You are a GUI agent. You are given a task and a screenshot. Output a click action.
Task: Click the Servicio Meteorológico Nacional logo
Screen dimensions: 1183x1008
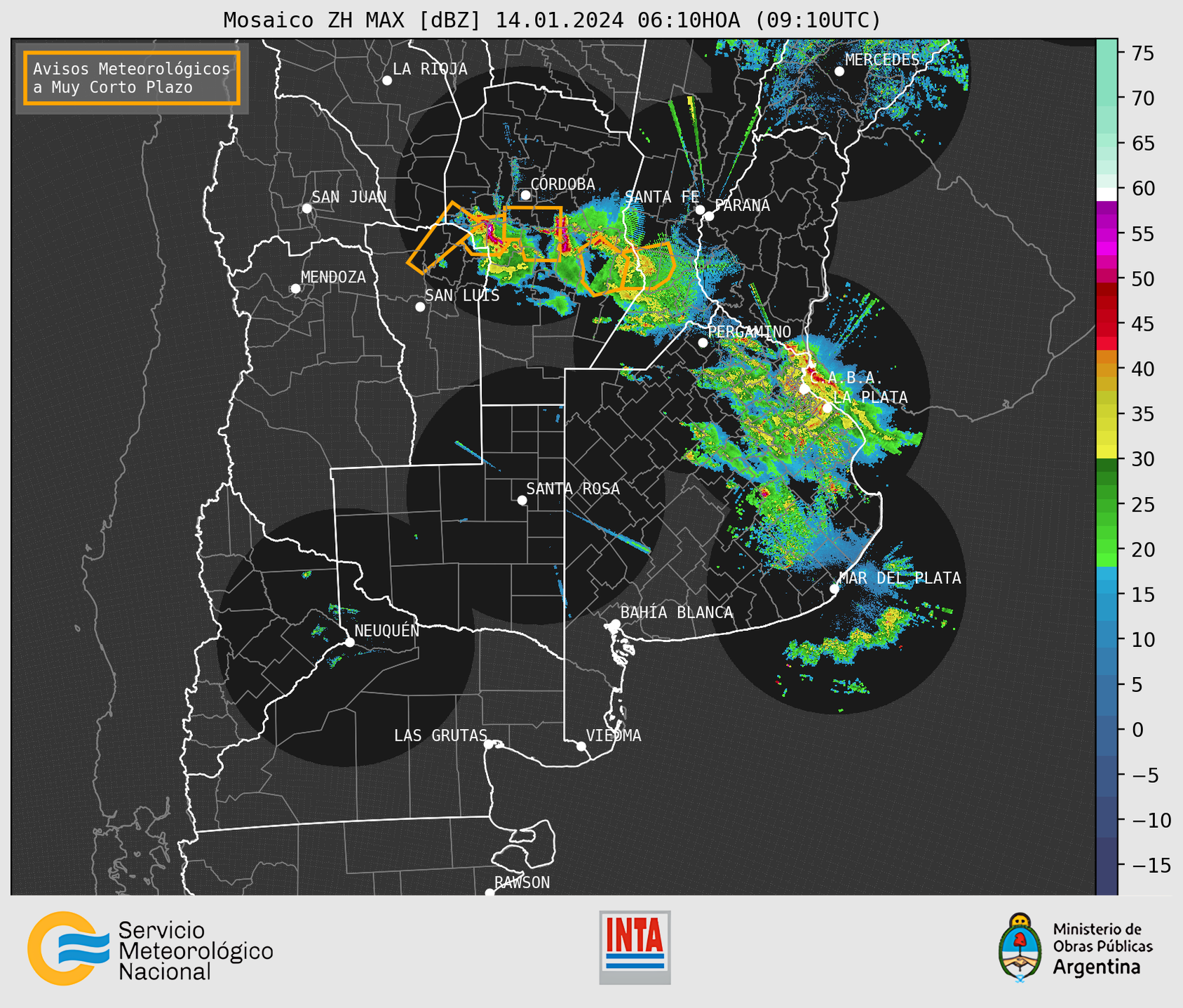(x=151, y=949)
